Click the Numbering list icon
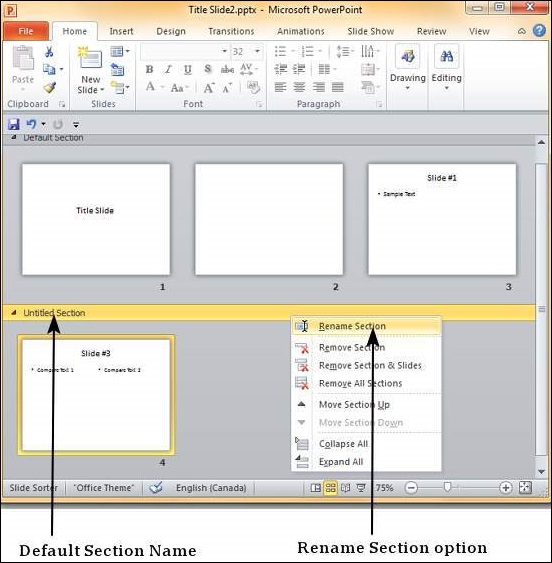Image resolution: width=552 pixels, height=563 pixels. click(x=307, y=51)
